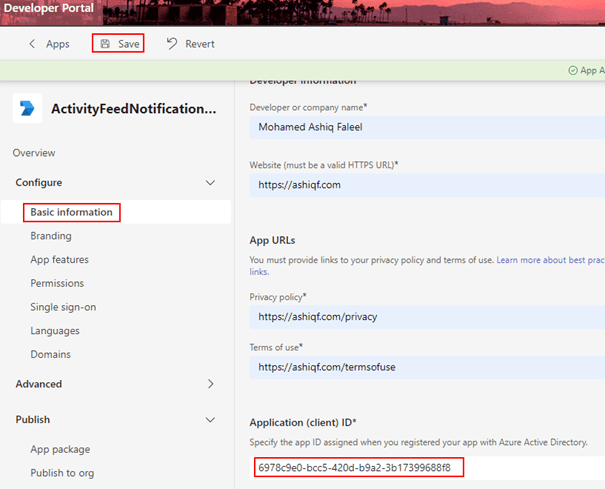Collapse the Publish section chevron
605x489 pixels.
[210, 420]
